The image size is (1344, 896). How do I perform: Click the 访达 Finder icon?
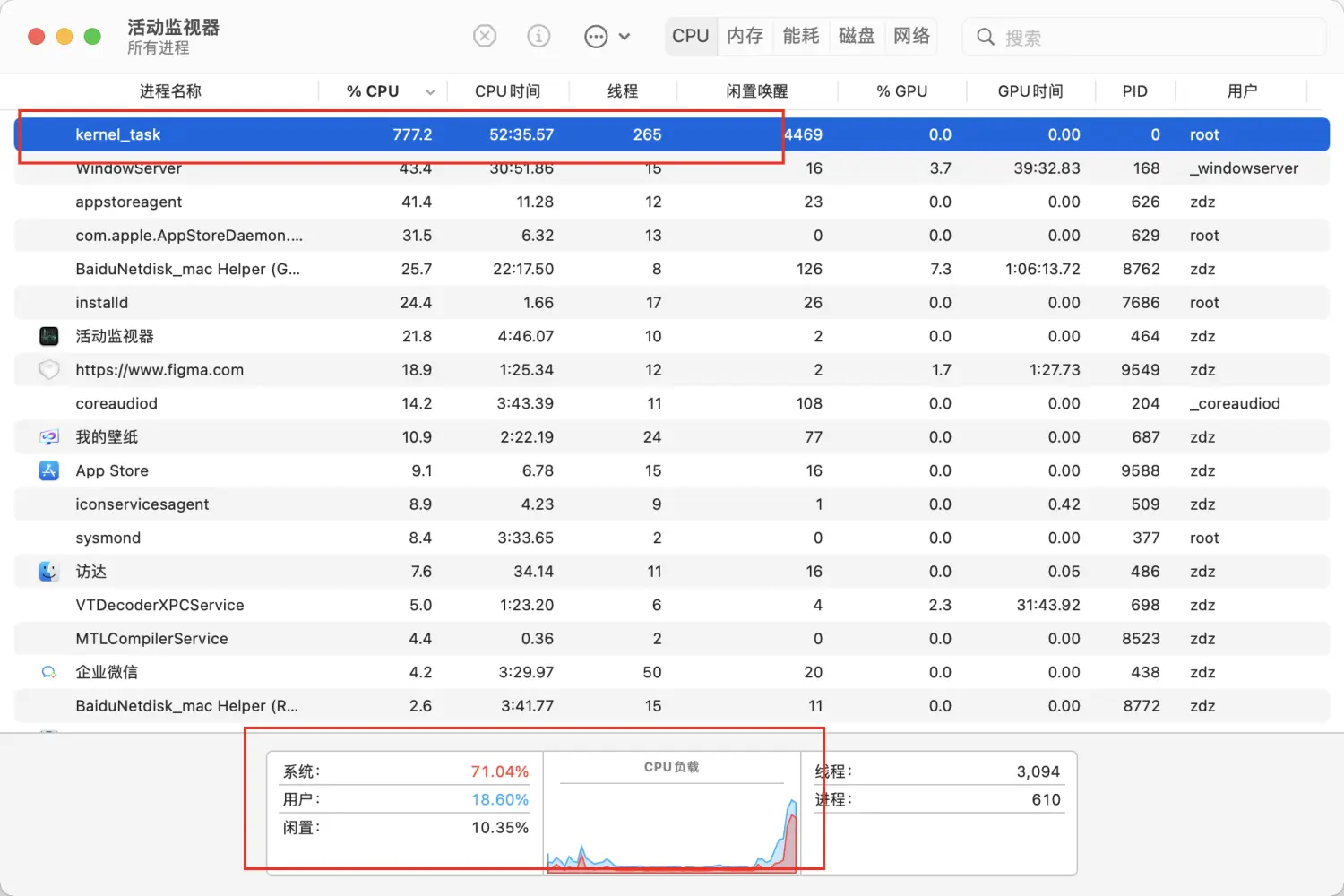49,572
